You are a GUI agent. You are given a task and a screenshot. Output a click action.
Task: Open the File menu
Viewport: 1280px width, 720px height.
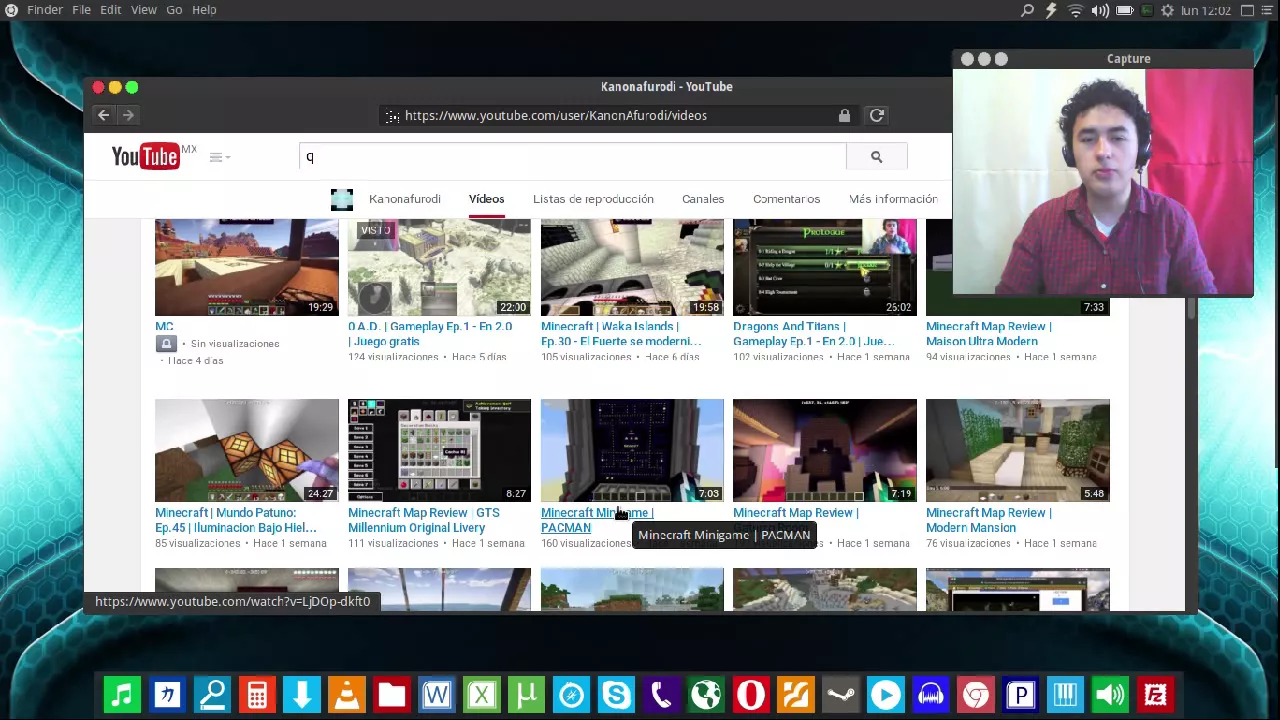tap(81, 10)
